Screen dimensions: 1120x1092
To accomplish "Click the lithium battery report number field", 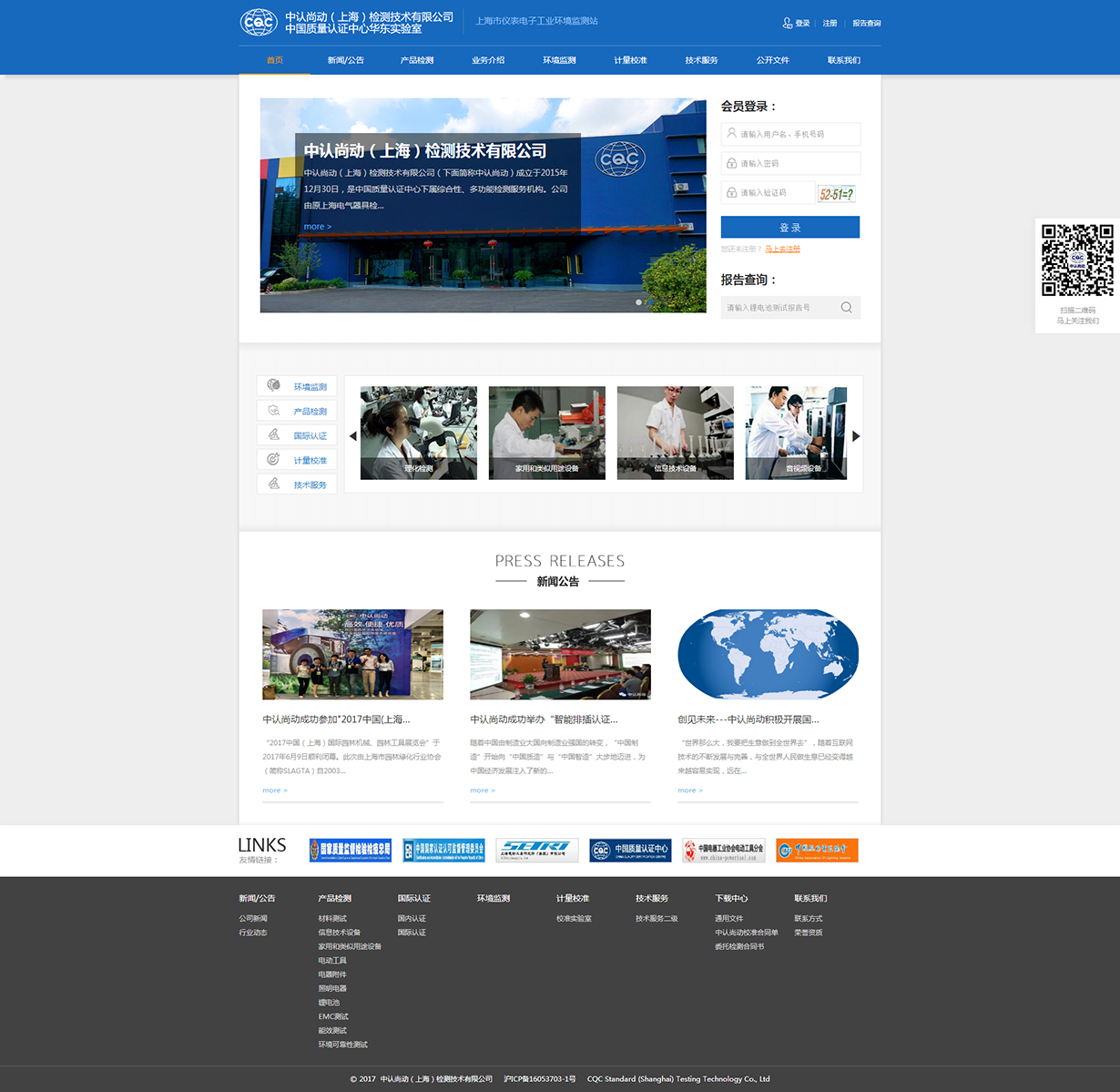I will click(x=790, y=308).
